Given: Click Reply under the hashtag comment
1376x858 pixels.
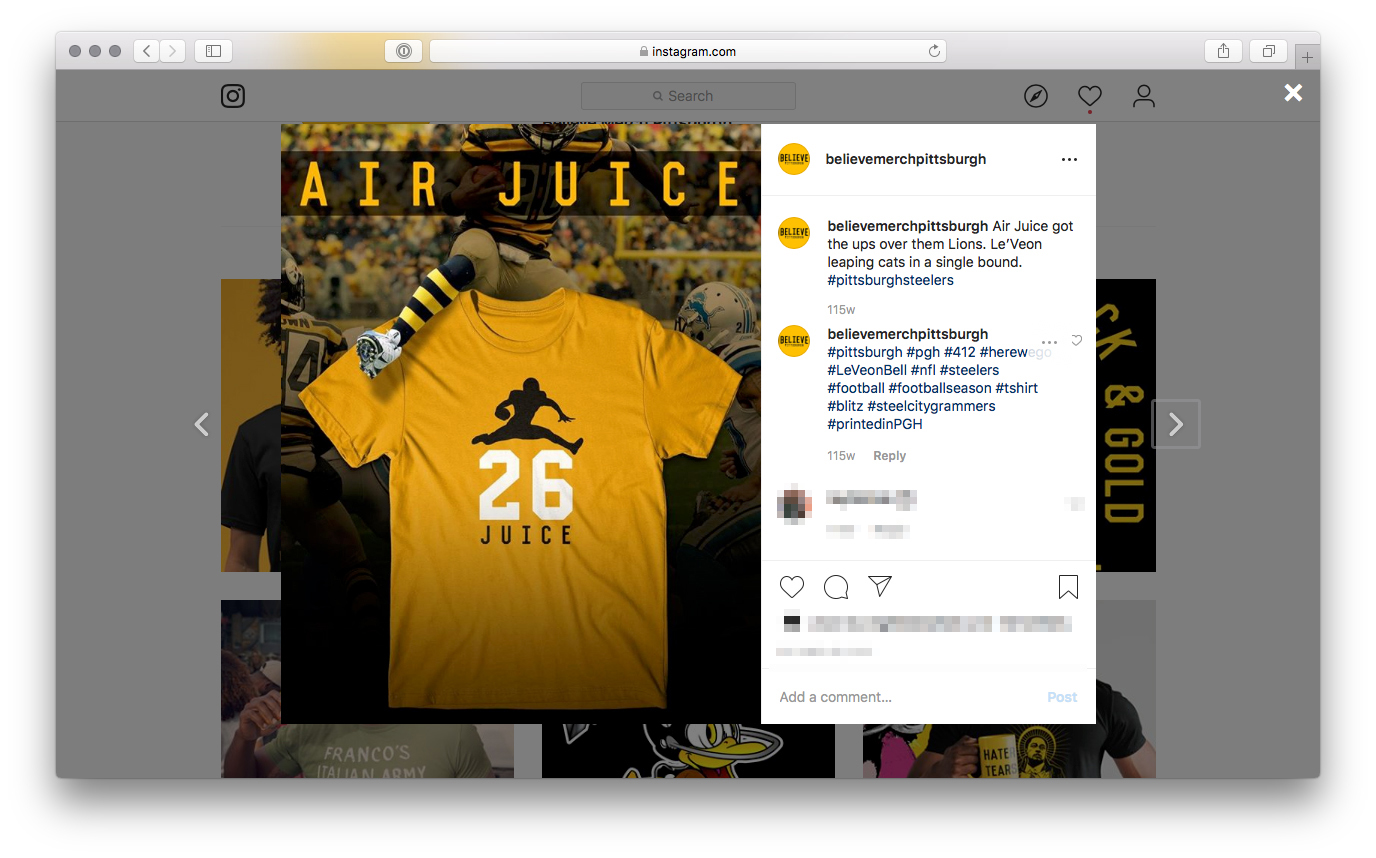Looking at the screenshot, I should coord(889,456).
